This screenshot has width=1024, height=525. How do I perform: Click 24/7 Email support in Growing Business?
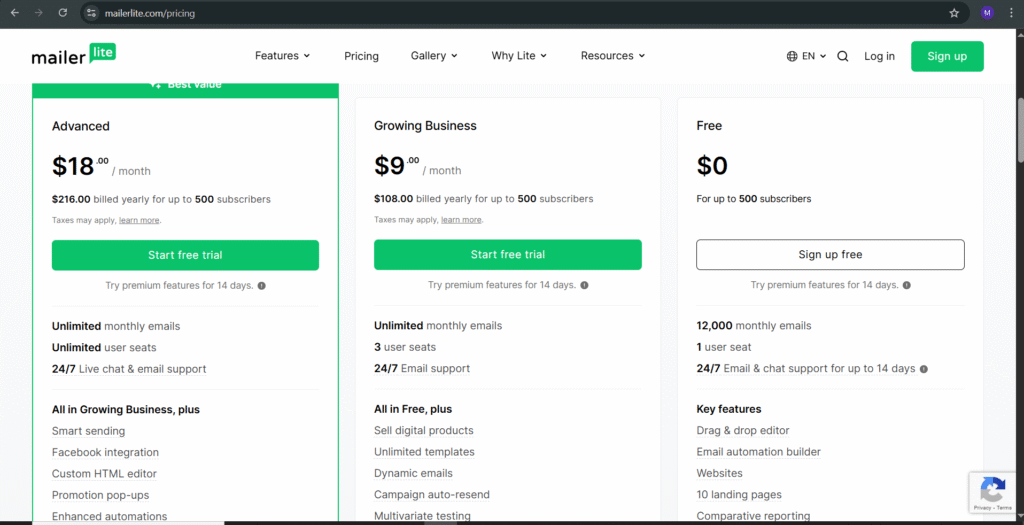[422, 369]
